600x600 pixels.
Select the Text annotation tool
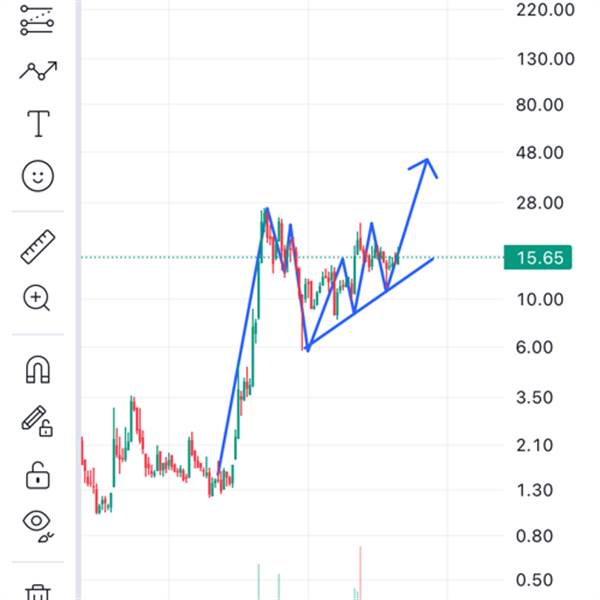tap(38, 124)
